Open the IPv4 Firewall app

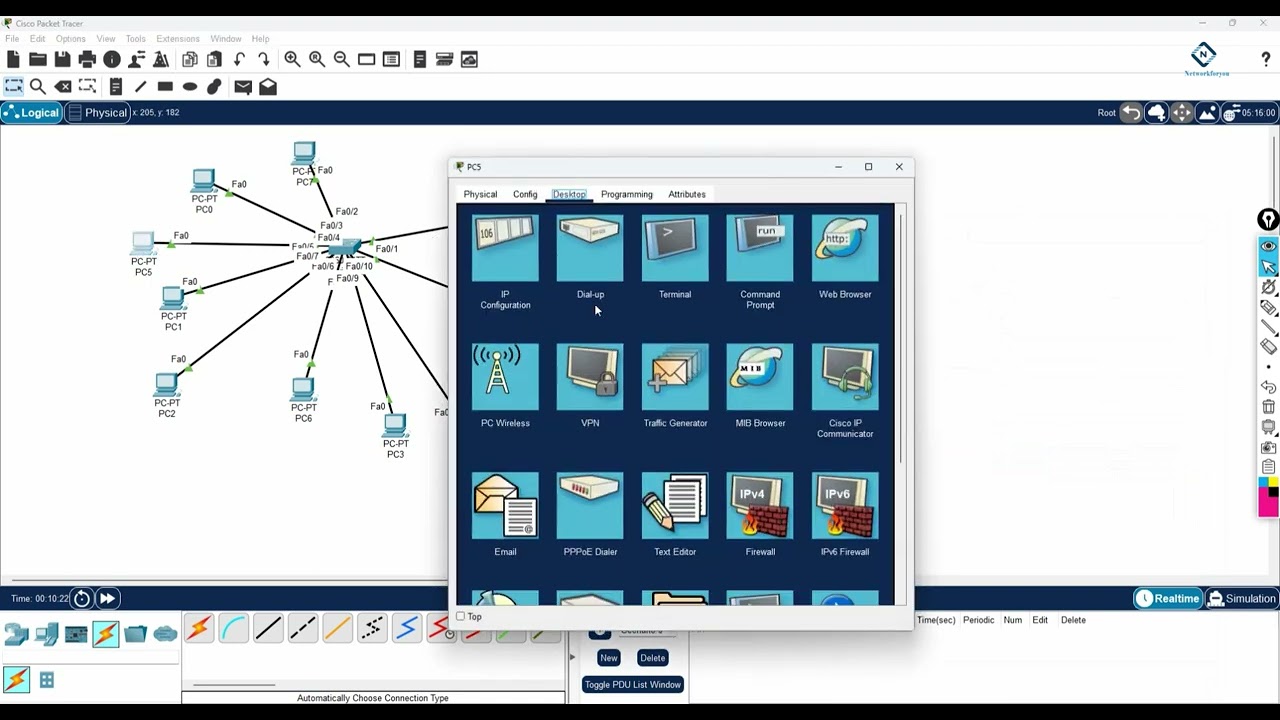pos(760,515)
